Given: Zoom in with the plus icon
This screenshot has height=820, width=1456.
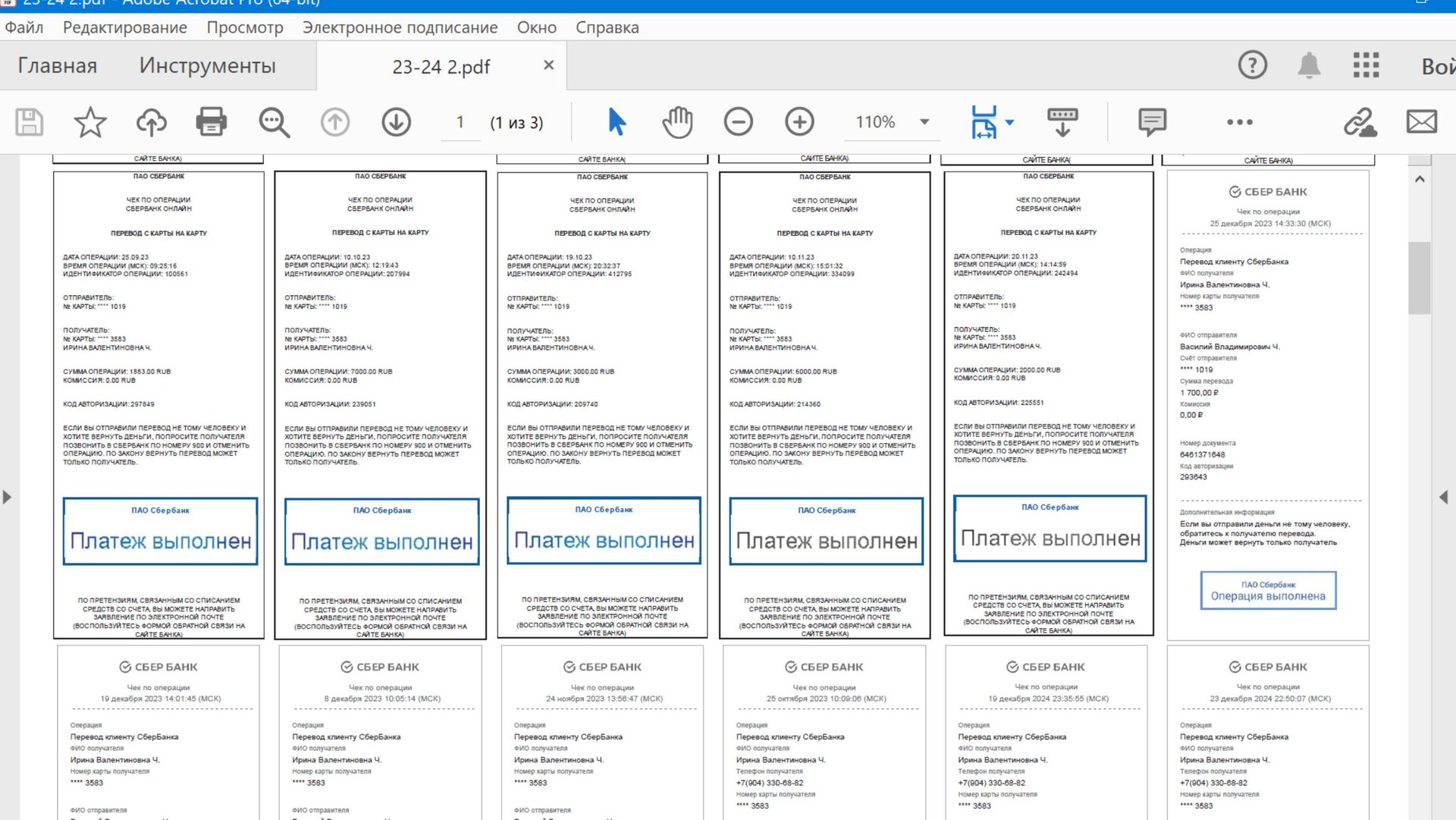Looking at the screenshot, I should [799, 122].
